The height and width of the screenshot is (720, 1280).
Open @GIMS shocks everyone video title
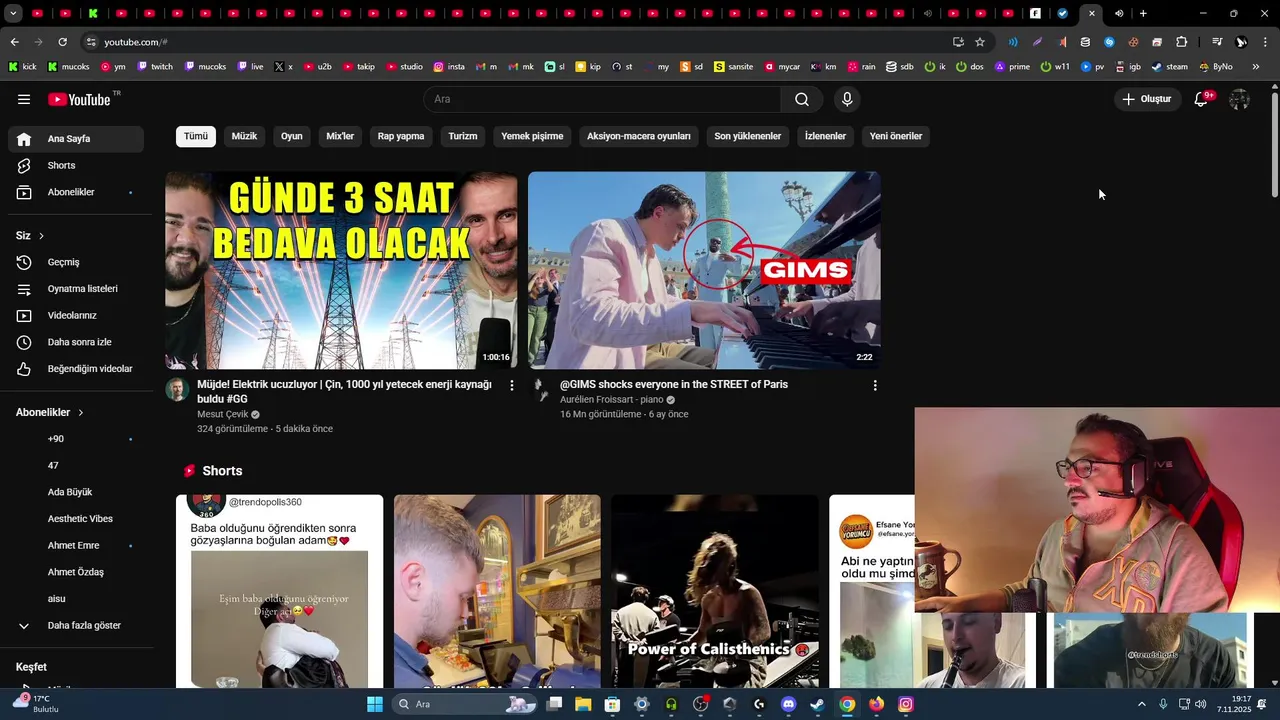point(674,384)
